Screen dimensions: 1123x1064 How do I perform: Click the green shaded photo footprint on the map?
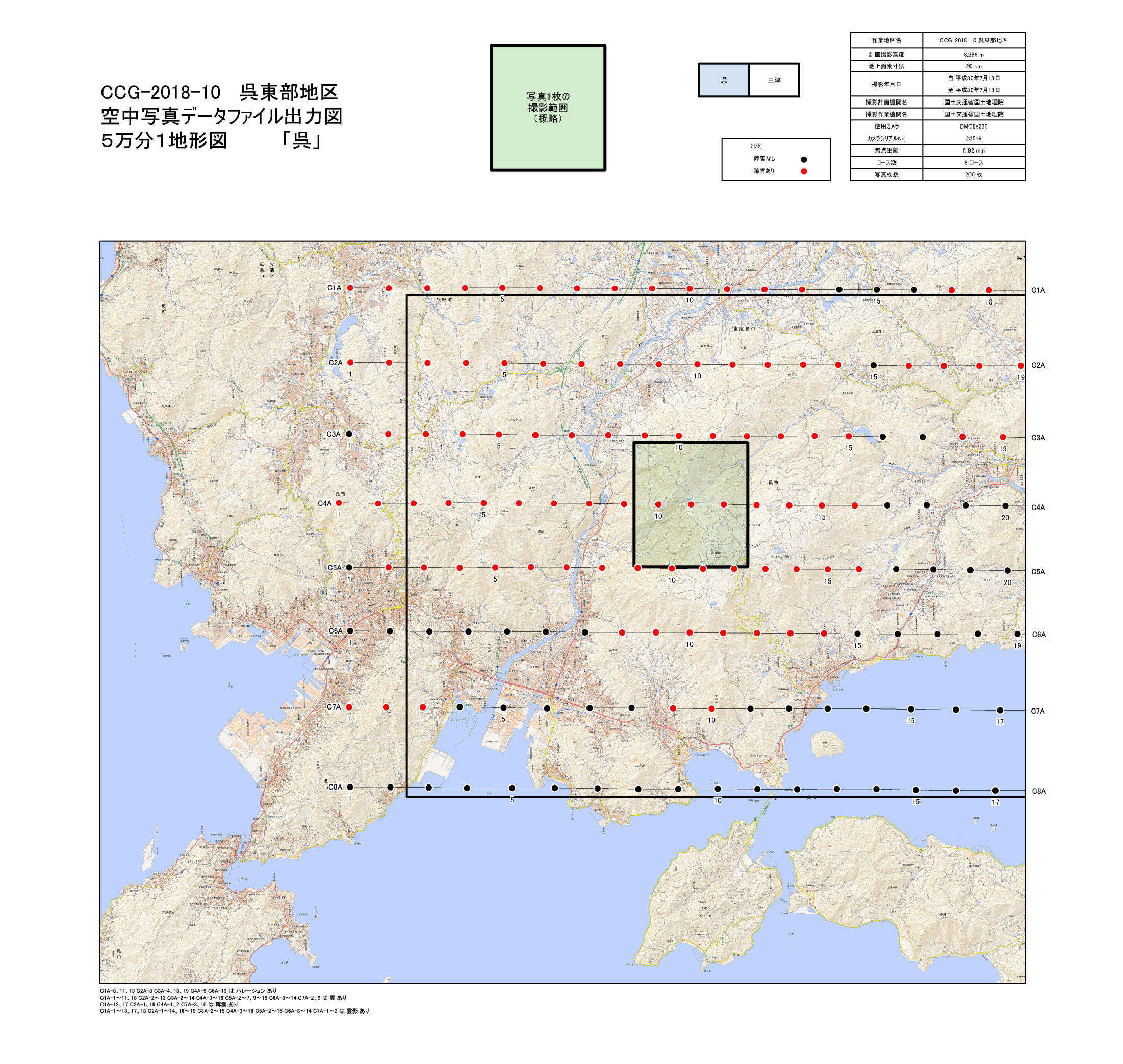pos(690,505)
